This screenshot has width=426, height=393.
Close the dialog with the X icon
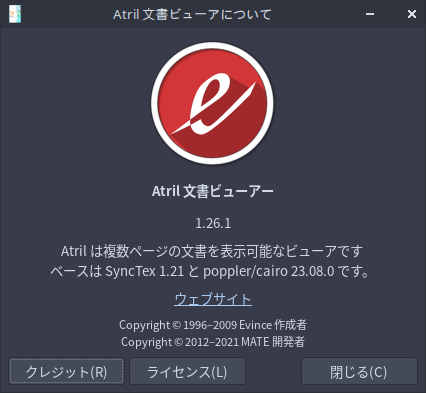coord(412,14)
